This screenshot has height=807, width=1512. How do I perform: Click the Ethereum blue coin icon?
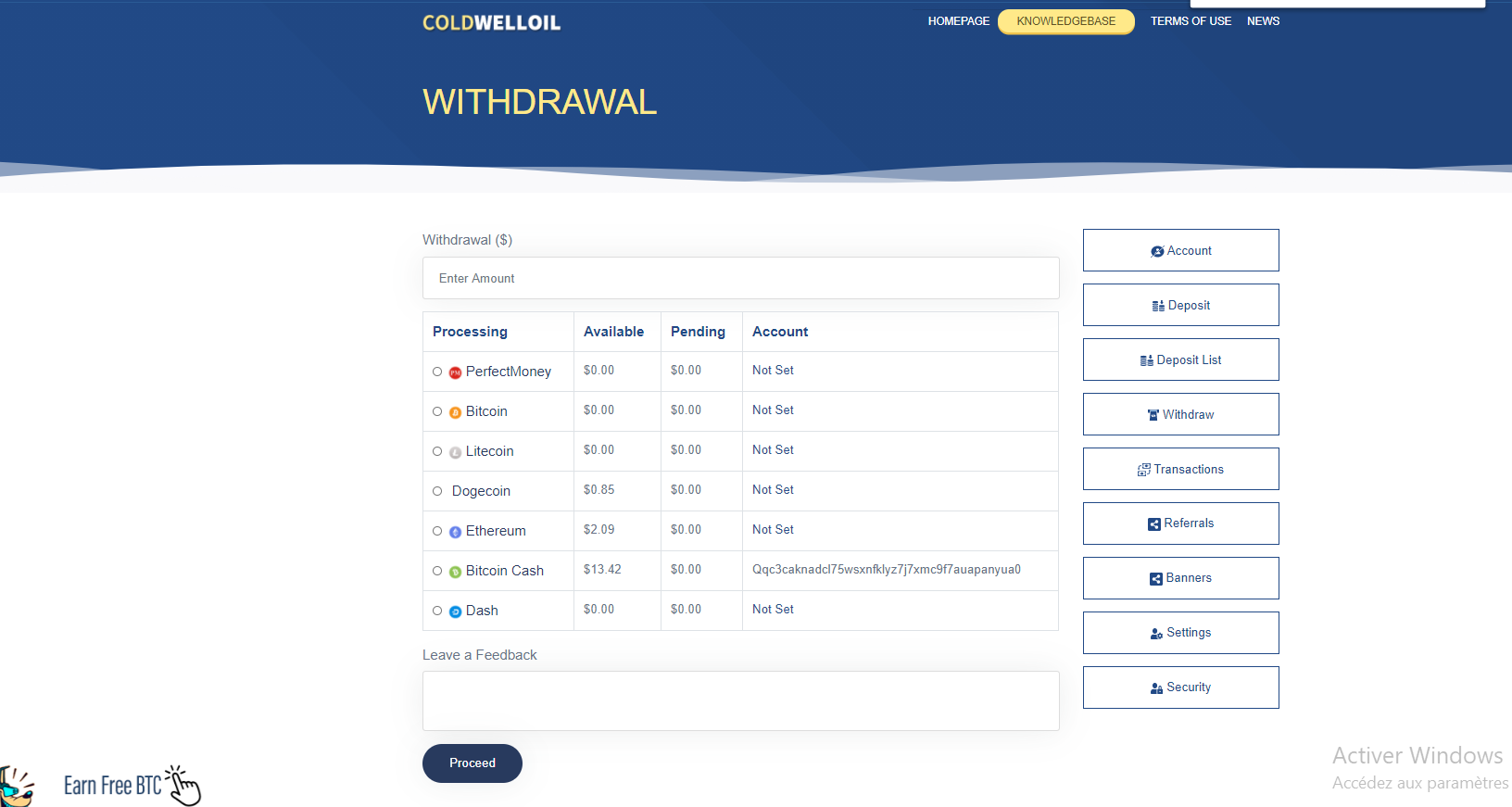click(455, 532)
